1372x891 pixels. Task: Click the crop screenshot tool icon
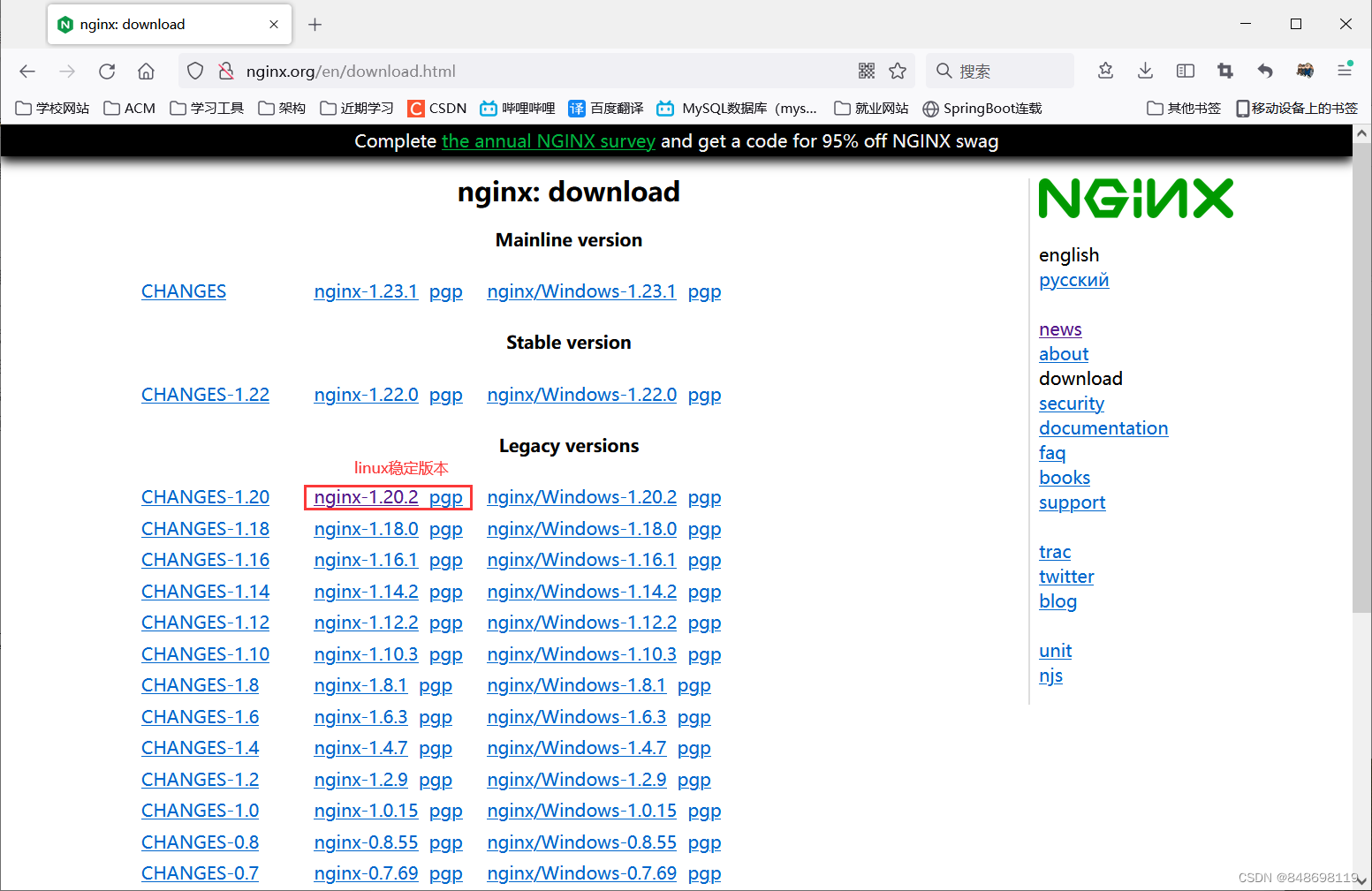(x=1225, y=71)
